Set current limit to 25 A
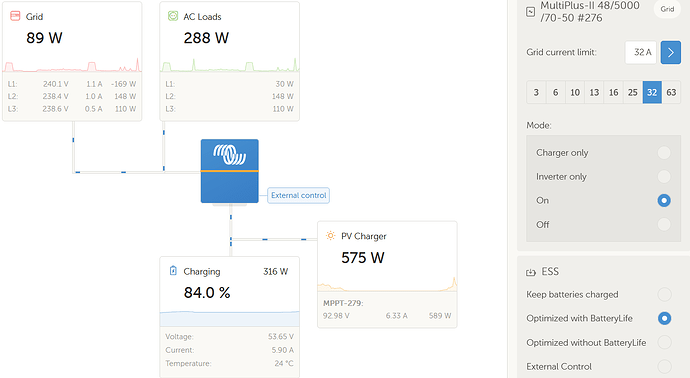Screen dimensions: 690x378 (x=633, y=92)
